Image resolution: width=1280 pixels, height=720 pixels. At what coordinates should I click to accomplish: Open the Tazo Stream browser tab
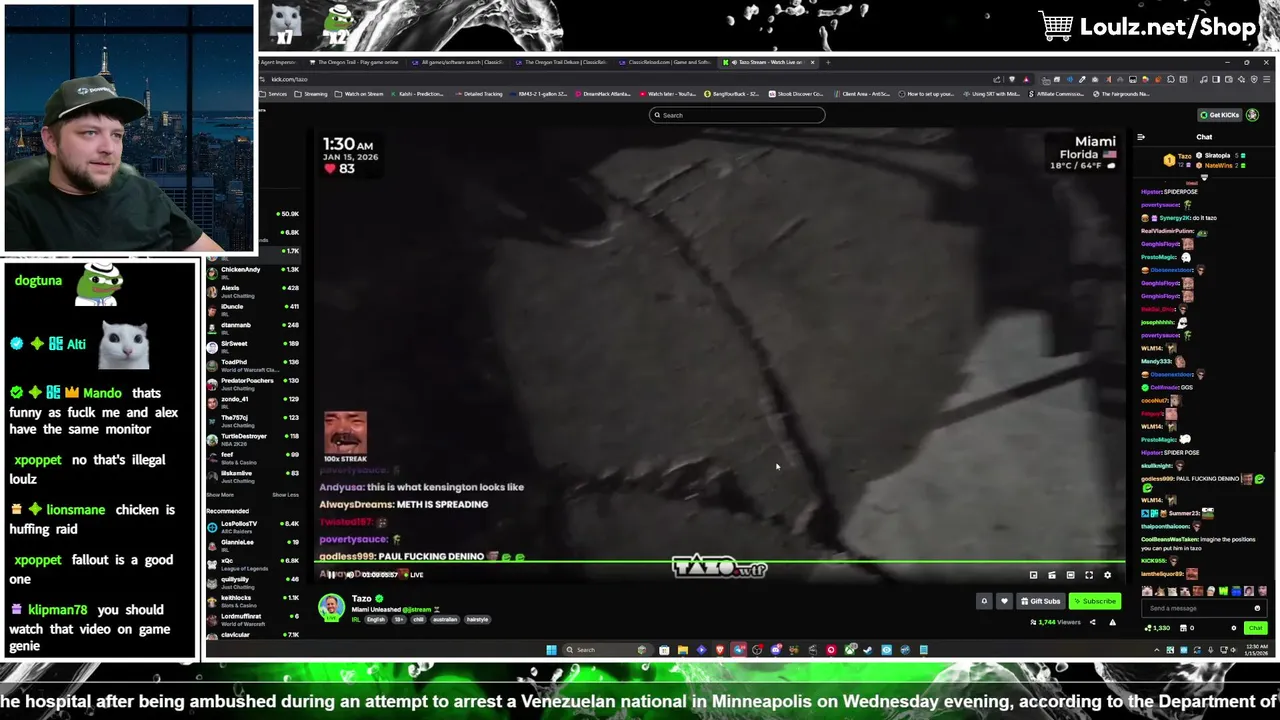pos(769,62)
